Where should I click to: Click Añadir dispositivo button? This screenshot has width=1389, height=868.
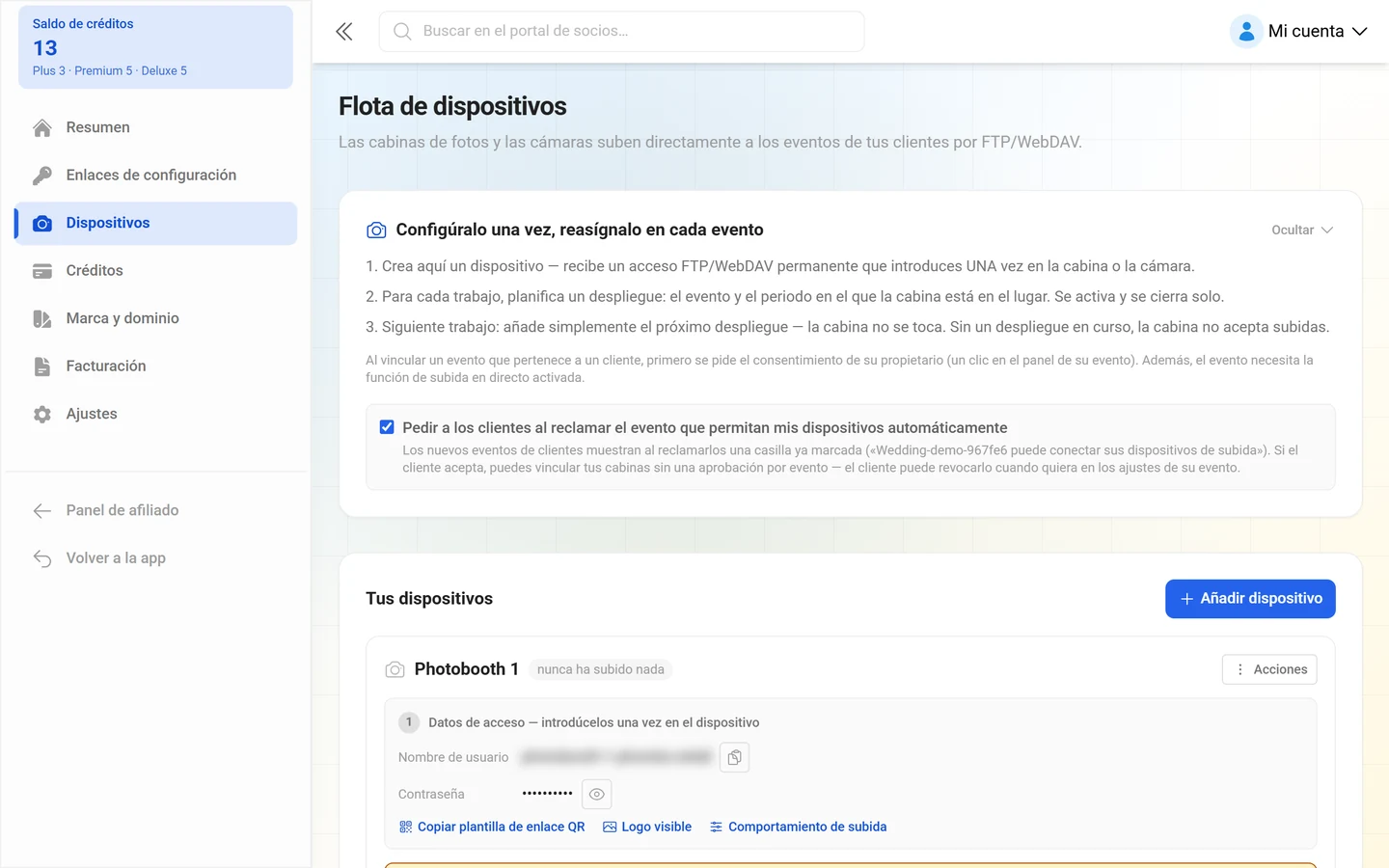[x=1250, y=599]
